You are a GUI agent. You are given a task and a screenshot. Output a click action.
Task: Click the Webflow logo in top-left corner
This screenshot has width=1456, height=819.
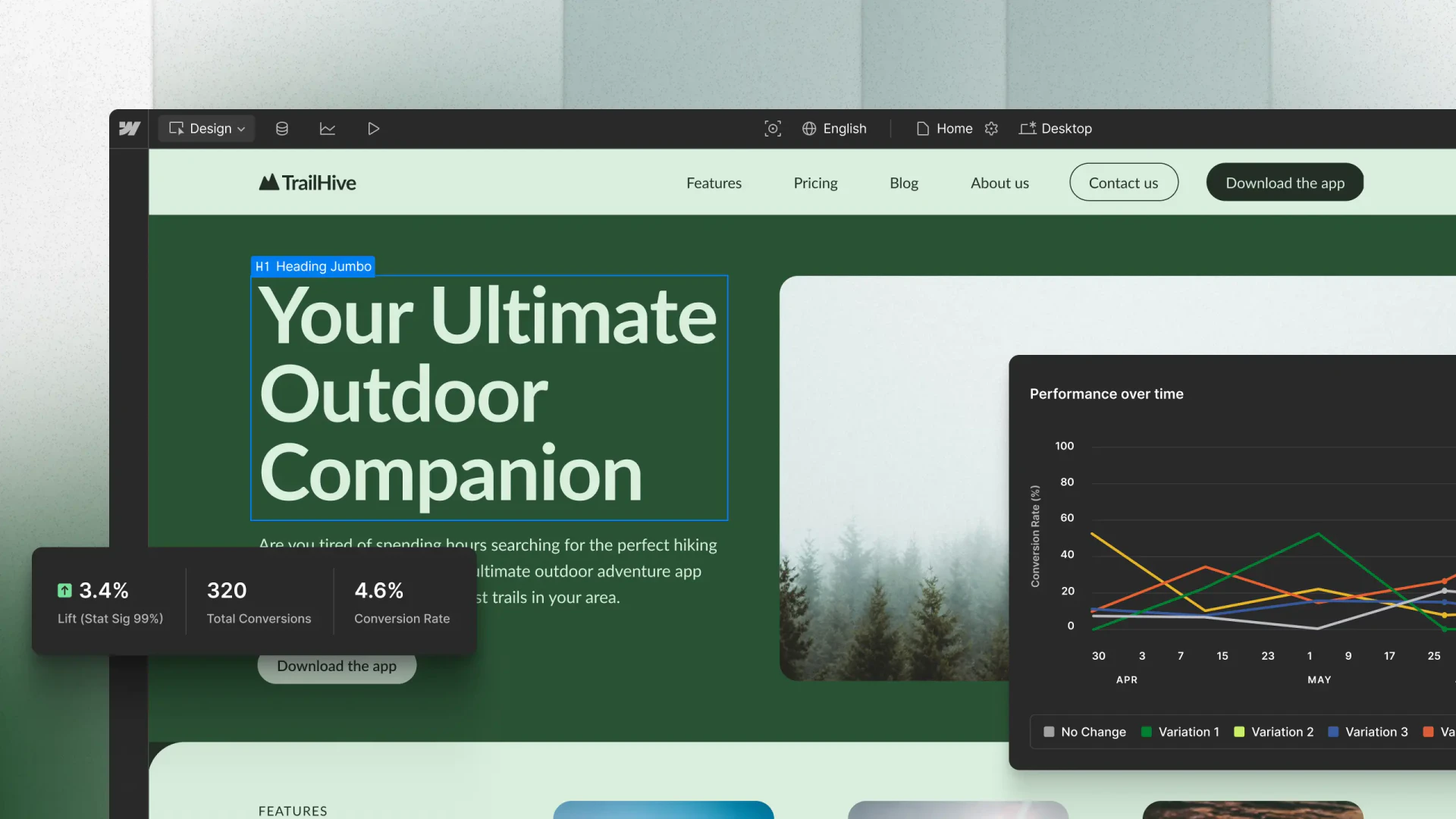(x=129, y=128)
